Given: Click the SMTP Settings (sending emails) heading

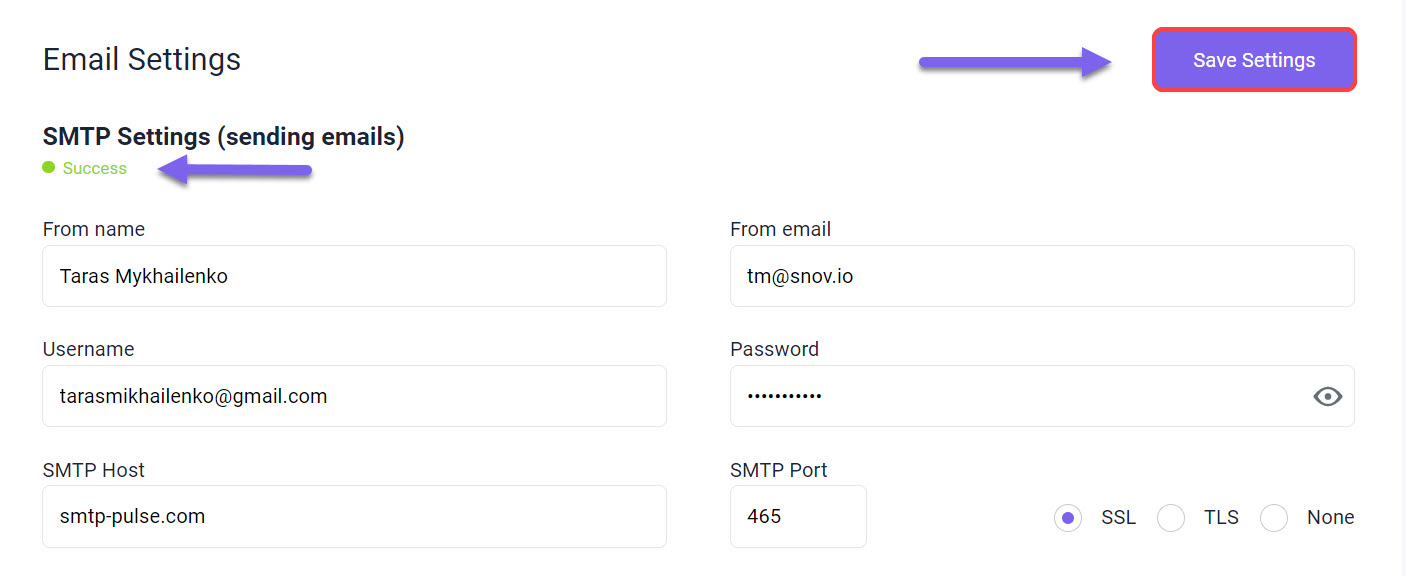Looking at the screenshot, I should 223,137.
